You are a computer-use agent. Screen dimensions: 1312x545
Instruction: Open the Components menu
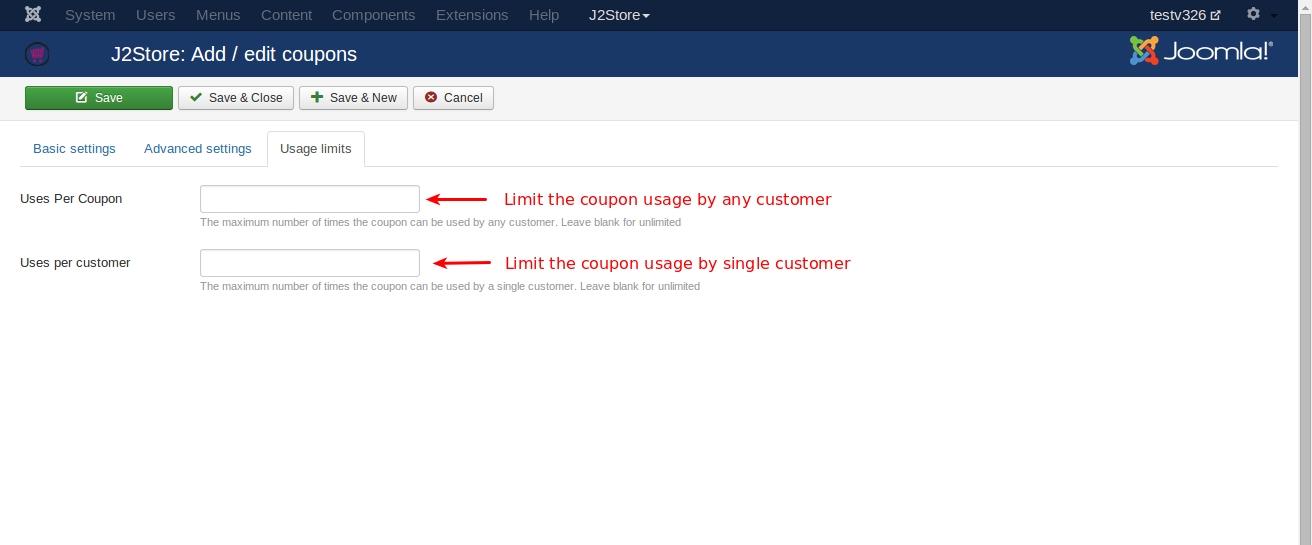373,15
